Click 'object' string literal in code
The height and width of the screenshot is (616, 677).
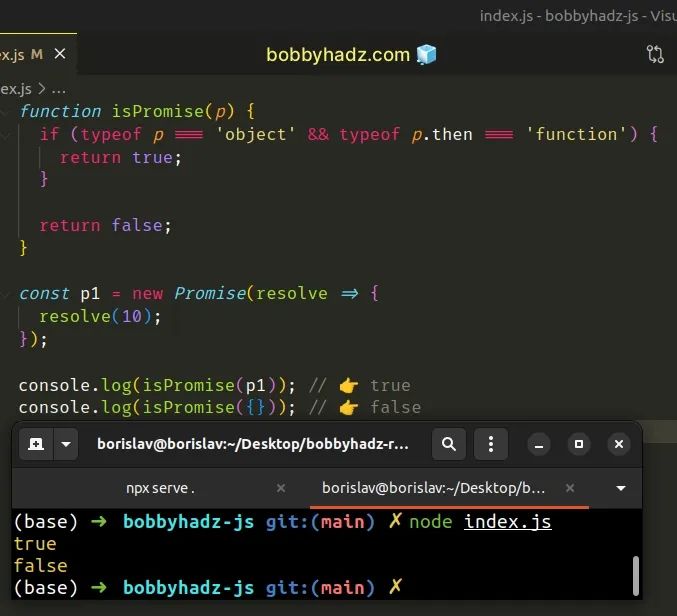[255, 134]
